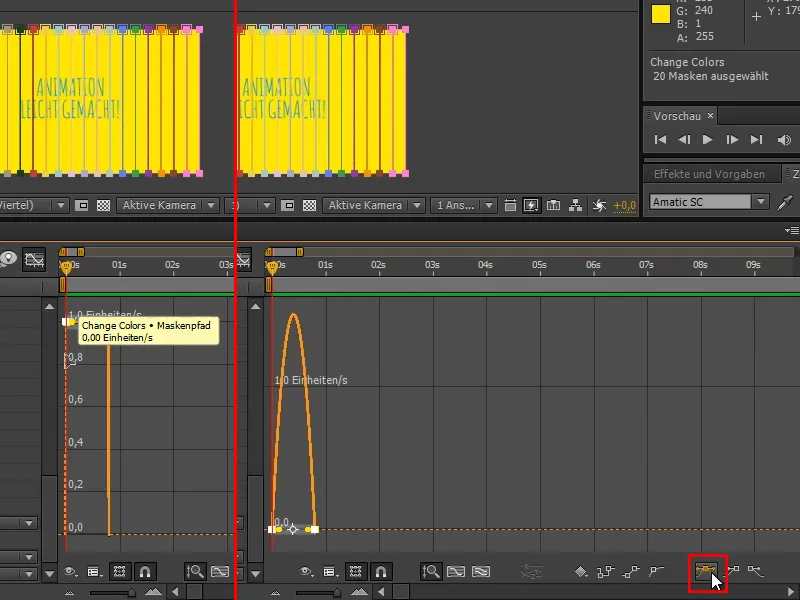This screenshot has height=600, width=800.
Task: Click the up arrow of right graph scrollbar
Action: click(x=256, y=306)
